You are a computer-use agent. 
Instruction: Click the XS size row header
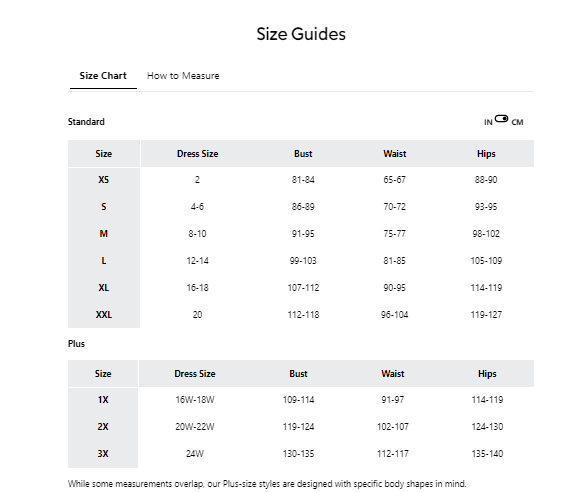click(104, 179)
